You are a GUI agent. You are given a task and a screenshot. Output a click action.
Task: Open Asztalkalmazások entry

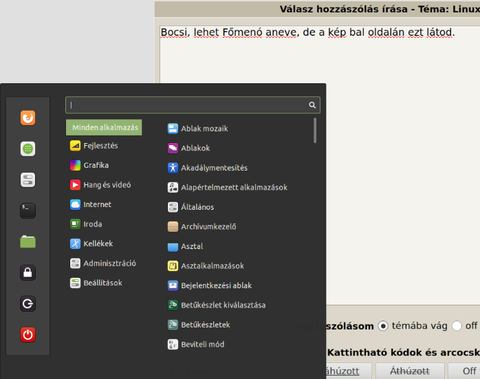point(206,266)
